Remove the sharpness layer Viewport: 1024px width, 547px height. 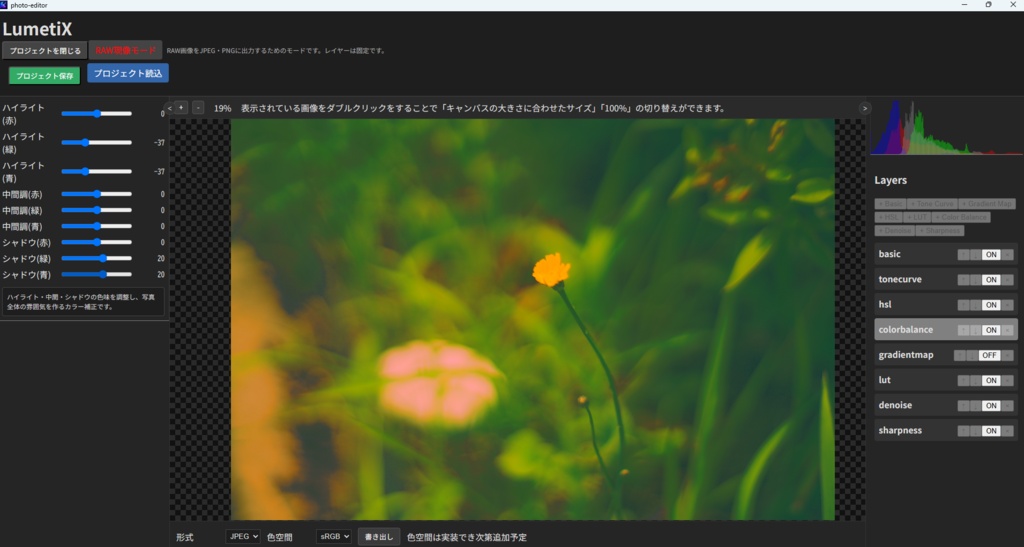pyautogui.click(x=1008, y=431)
